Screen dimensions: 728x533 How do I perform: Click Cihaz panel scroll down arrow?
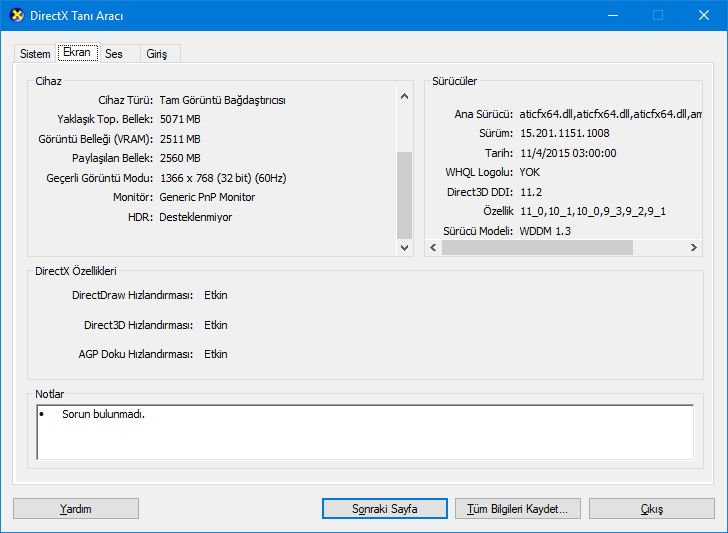(x=404, y=247)
